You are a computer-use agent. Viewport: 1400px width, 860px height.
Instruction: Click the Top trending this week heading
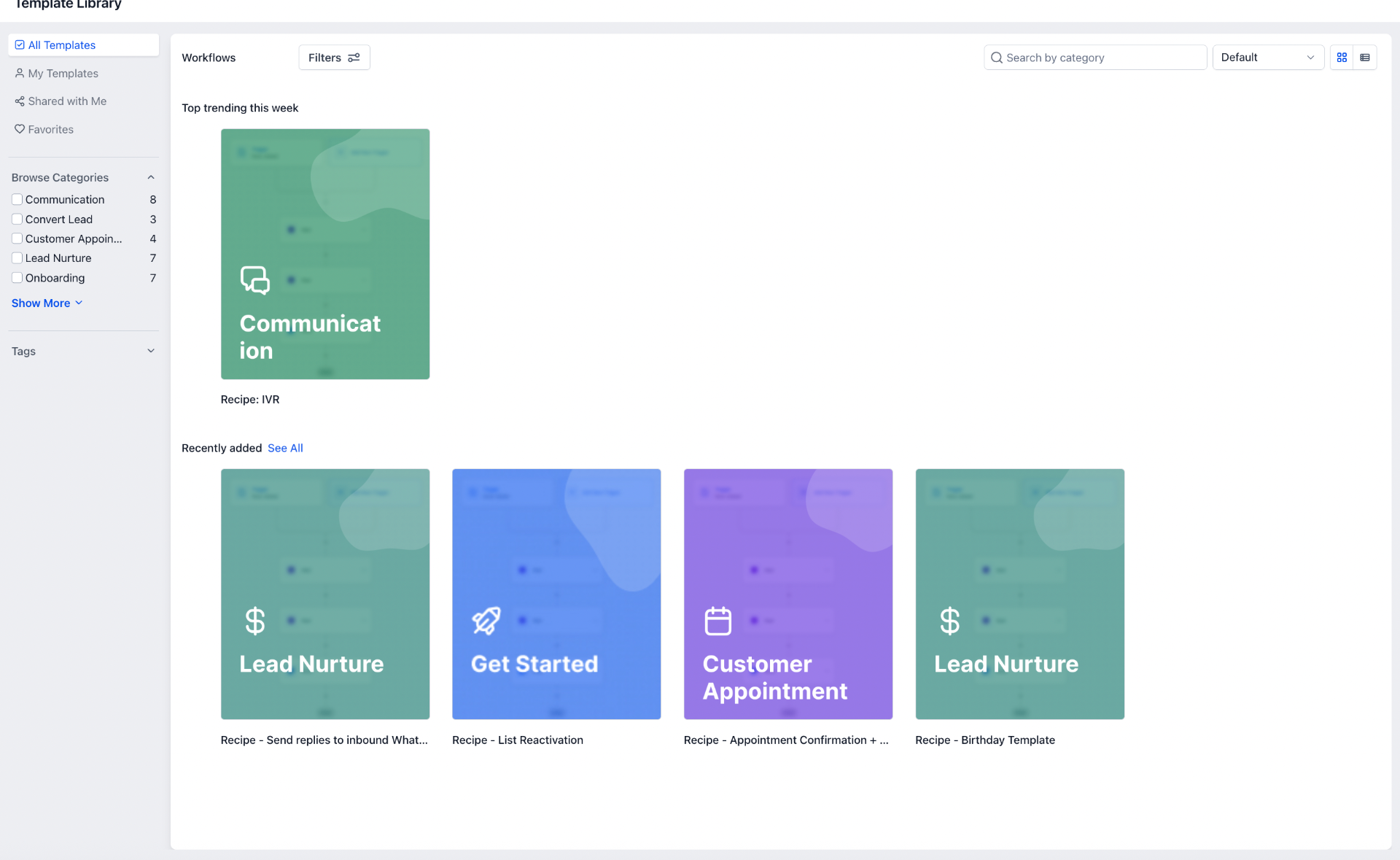[x=240, y=108]
